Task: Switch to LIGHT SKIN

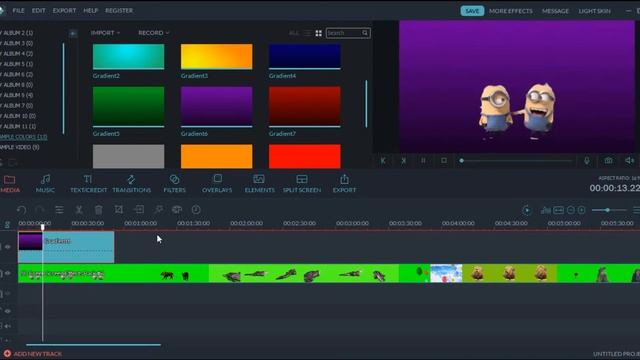Action: pyautogui.click(x=594, y=11)
